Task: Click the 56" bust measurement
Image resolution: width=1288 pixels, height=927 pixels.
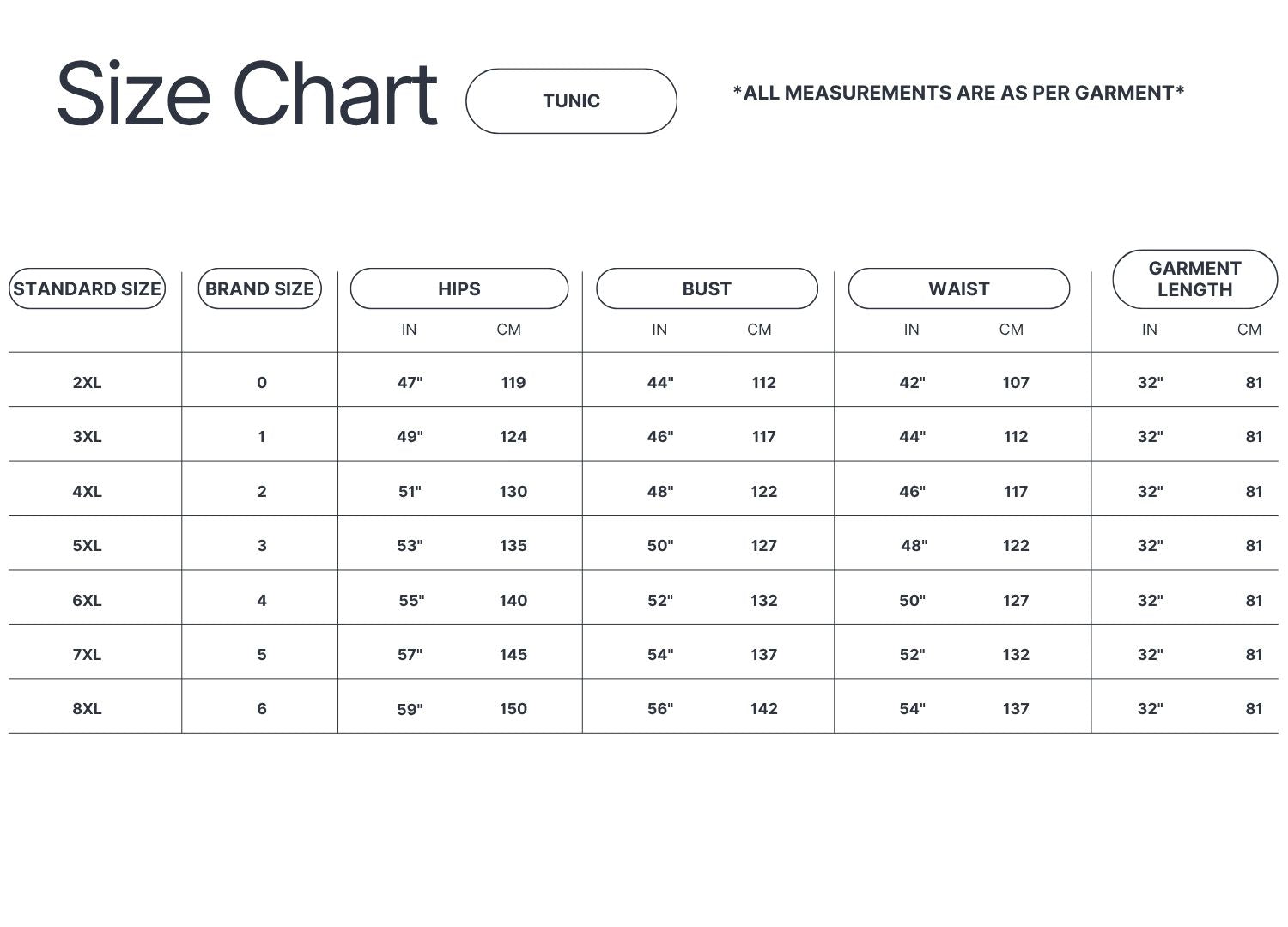Action: (660, 709)
